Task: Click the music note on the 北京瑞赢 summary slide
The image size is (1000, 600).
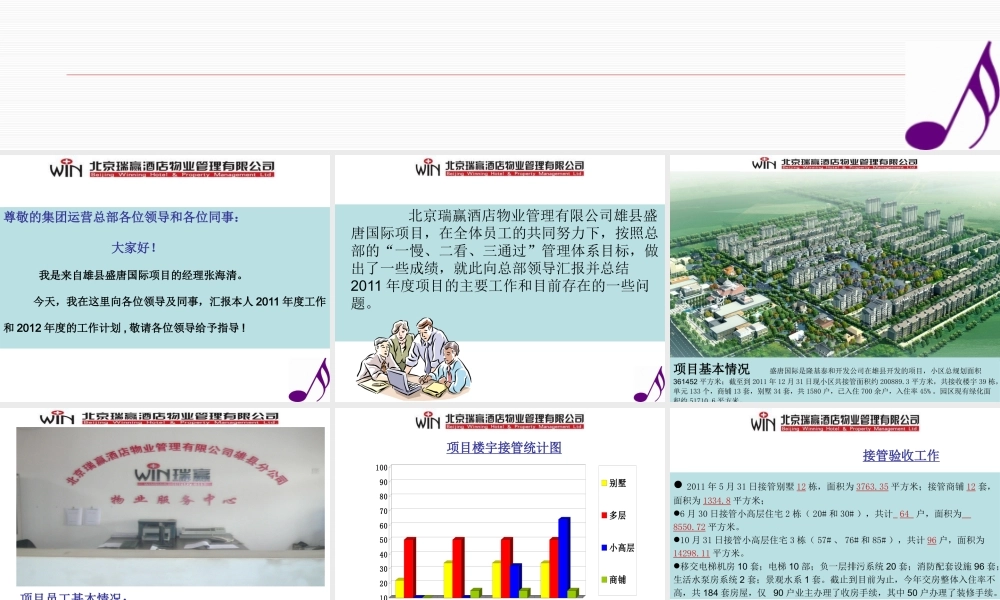Action: [x=649, y=384]
